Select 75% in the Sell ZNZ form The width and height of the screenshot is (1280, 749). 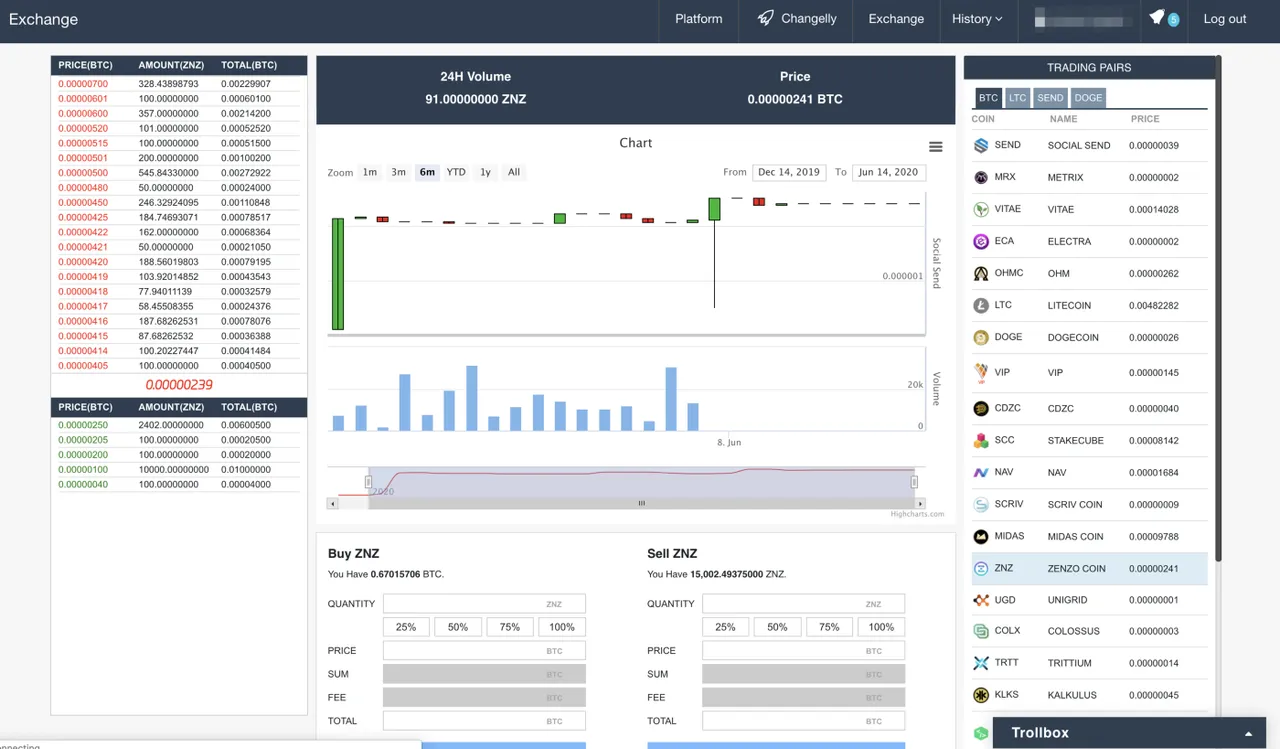point(829,627)
